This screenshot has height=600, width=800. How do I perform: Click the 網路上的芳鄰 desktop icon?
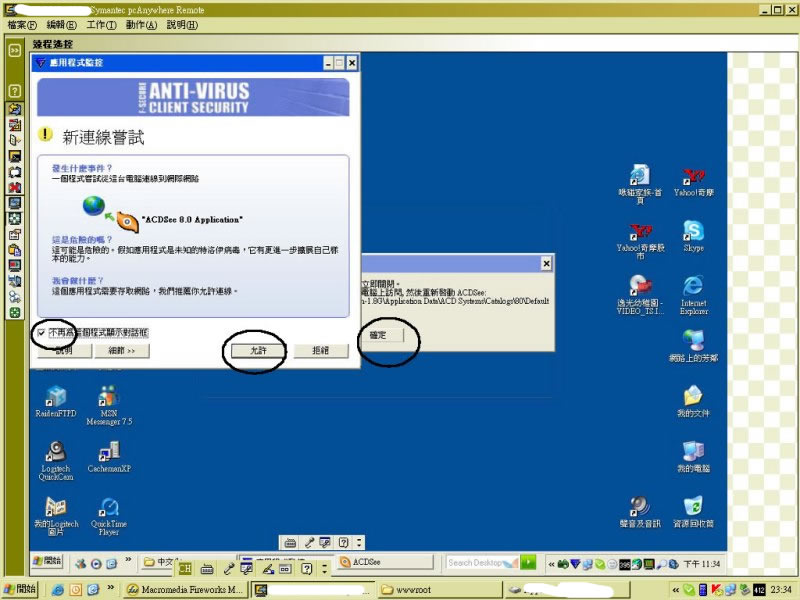(x=693, y=345)
